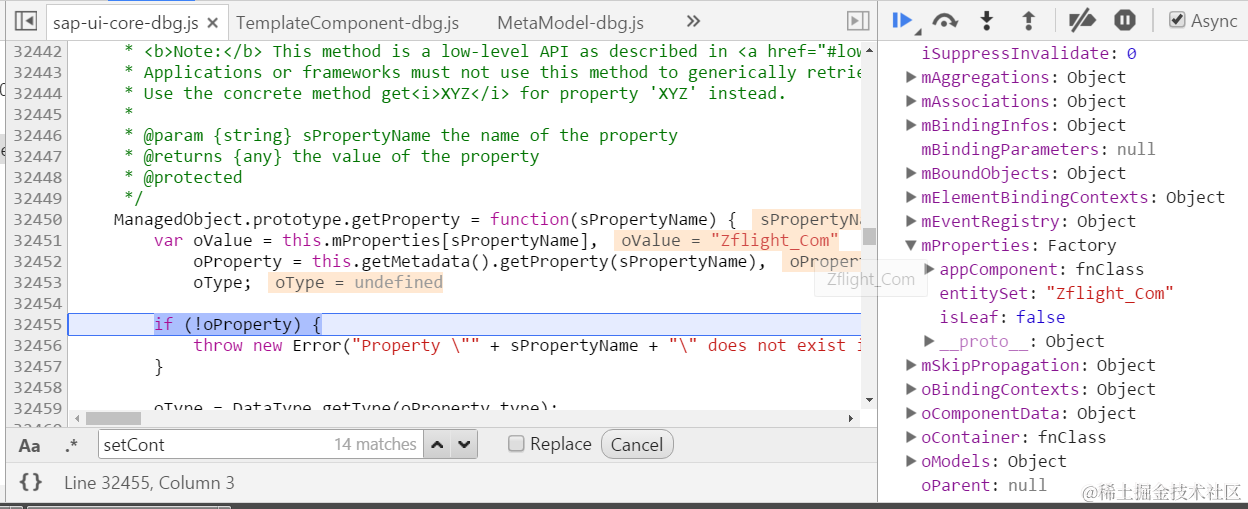Image resolution: width=1248 pixels, height=509 pixels.
Task: Cancel the search bar
Action: (x=637, y=445)
